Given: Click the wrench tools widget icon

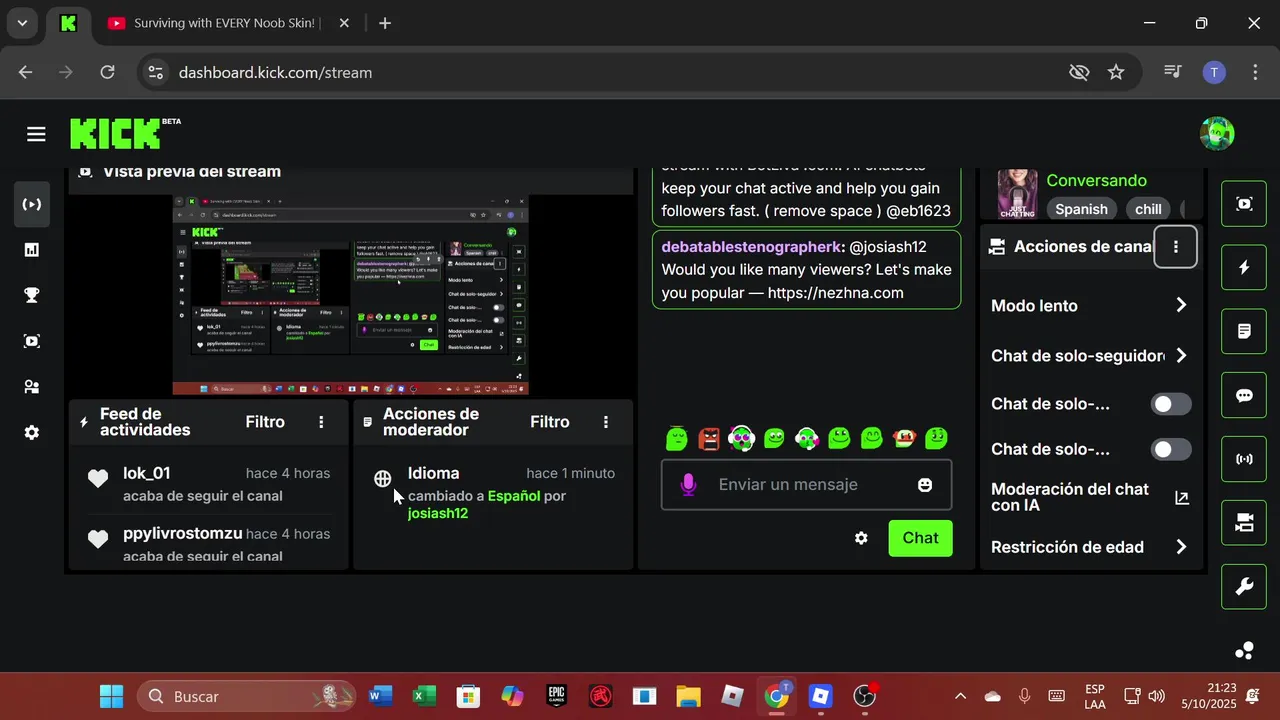Looking at the screenshot, I should pos(1244,587).
